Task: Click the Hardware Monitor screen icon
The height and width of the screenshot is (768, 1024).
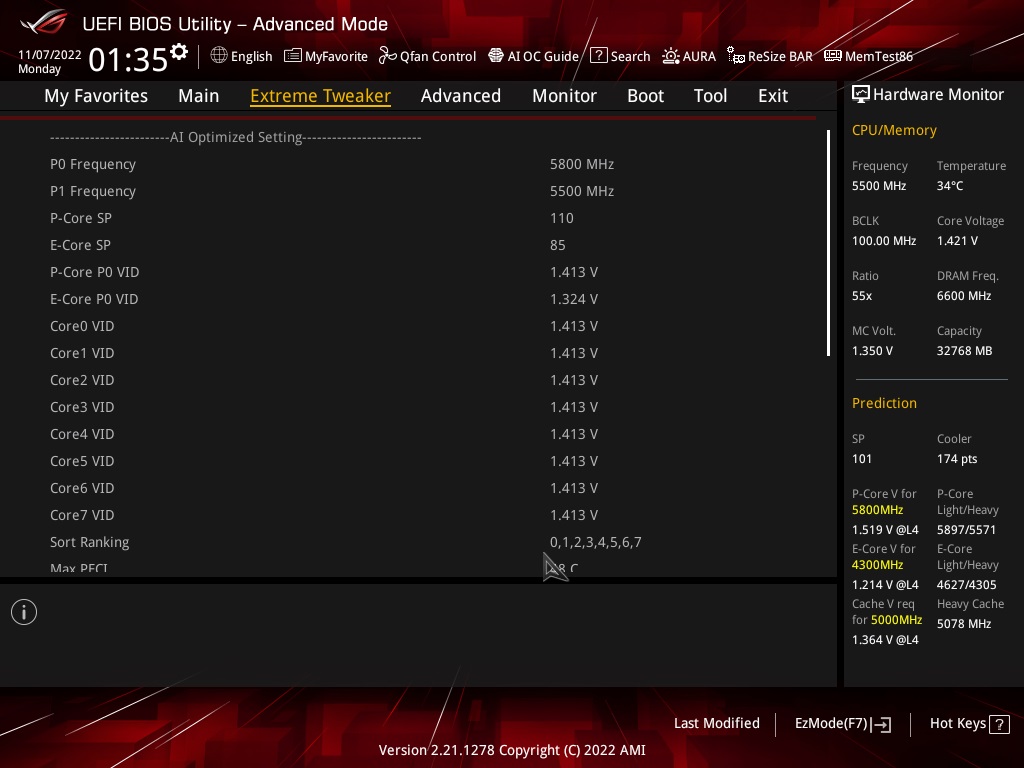Action: [861, 95]
